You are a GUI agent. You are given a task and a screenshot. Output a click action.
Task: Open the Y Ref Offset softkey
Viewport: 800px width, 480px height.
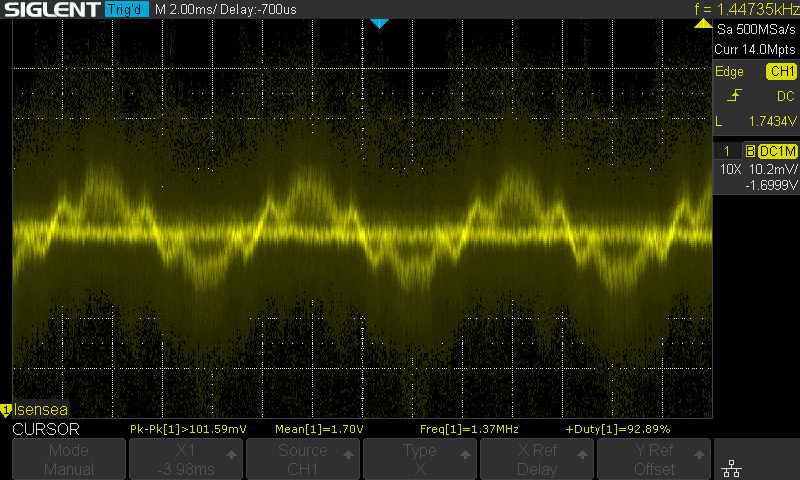[654, 459]
